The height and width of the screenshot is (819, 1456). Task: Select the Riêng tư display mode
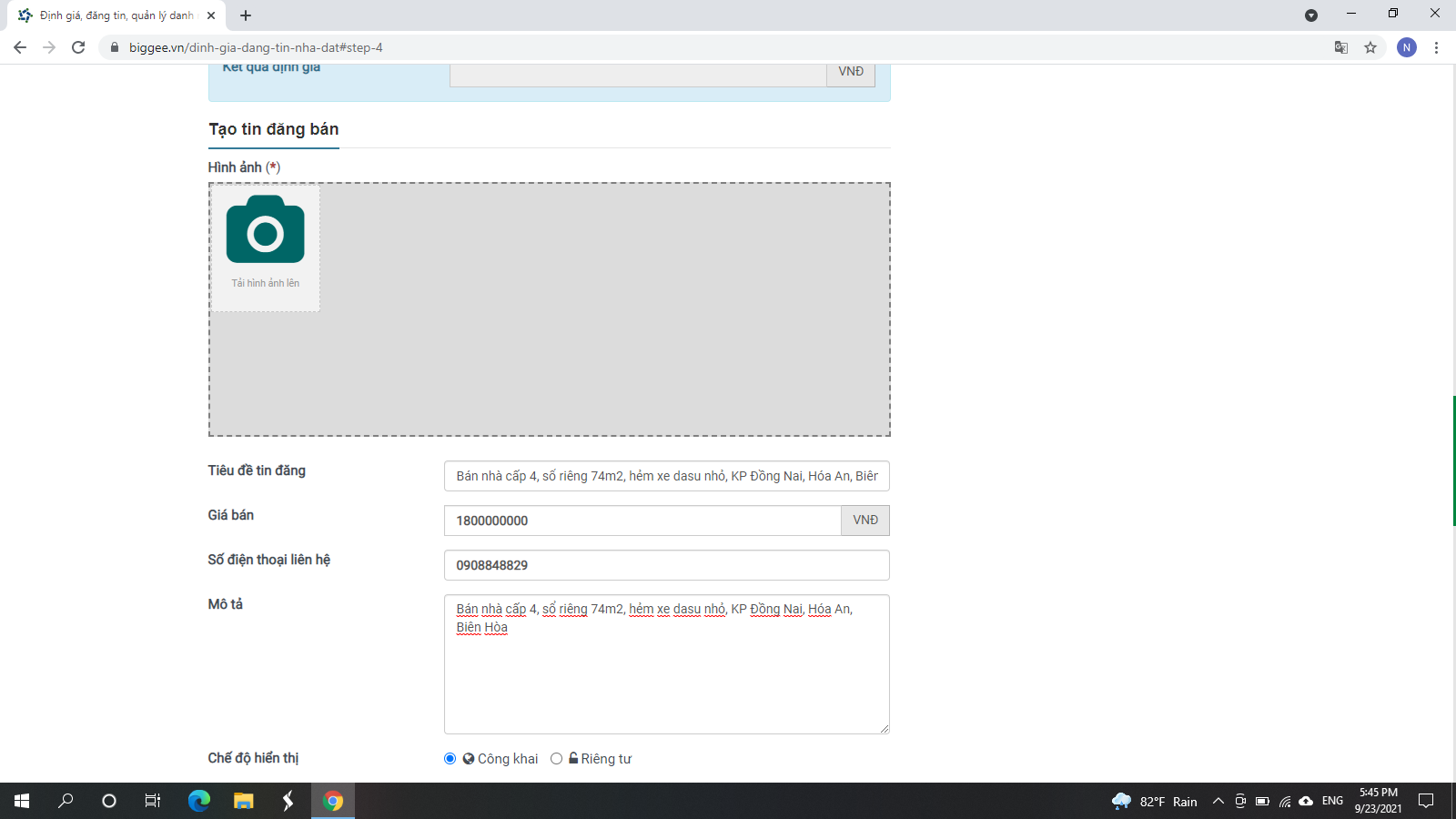click(x=556, y=759)
